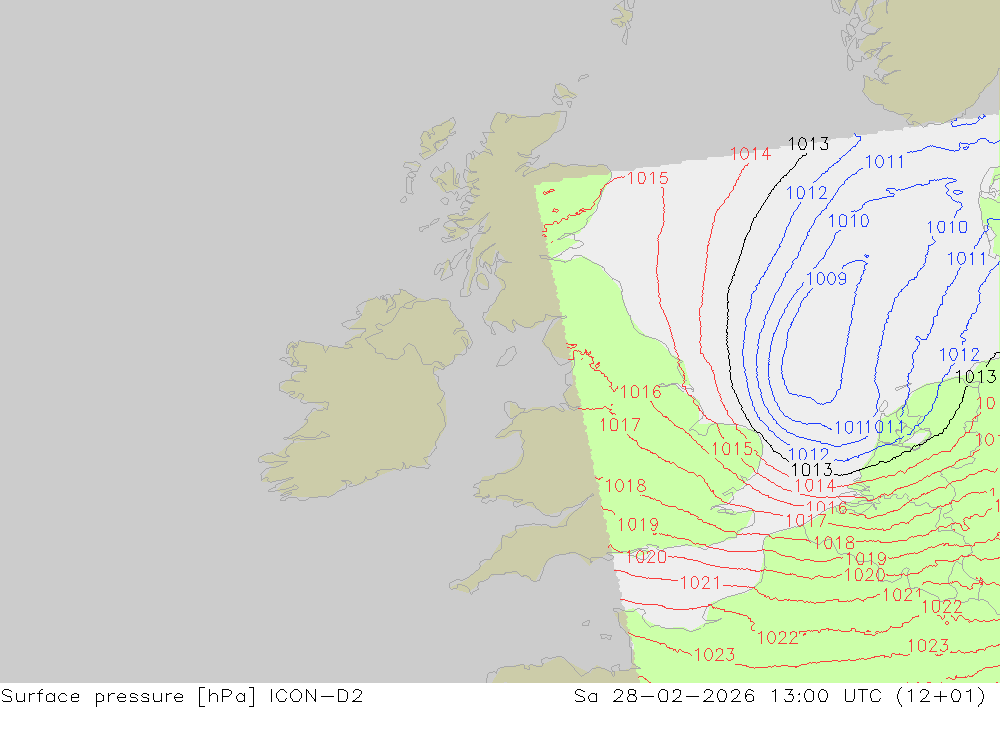This screenshot has height=733, width=1000.
Task: Click the "1016" label directly above the left 1017
Action: 640,392
